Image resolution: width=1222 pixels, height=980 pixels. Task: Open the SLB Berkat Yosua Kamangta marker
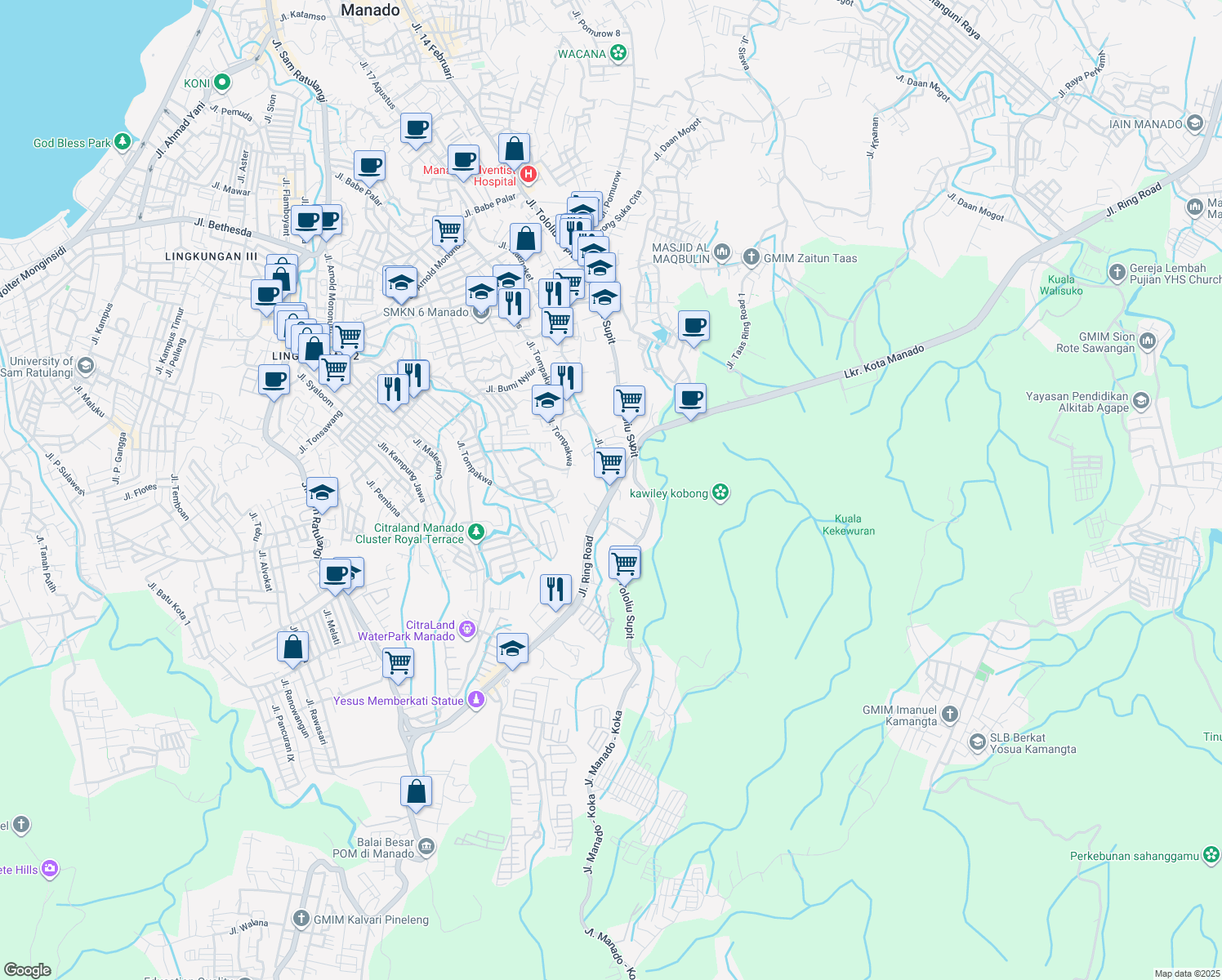click(x=977, y=742)
